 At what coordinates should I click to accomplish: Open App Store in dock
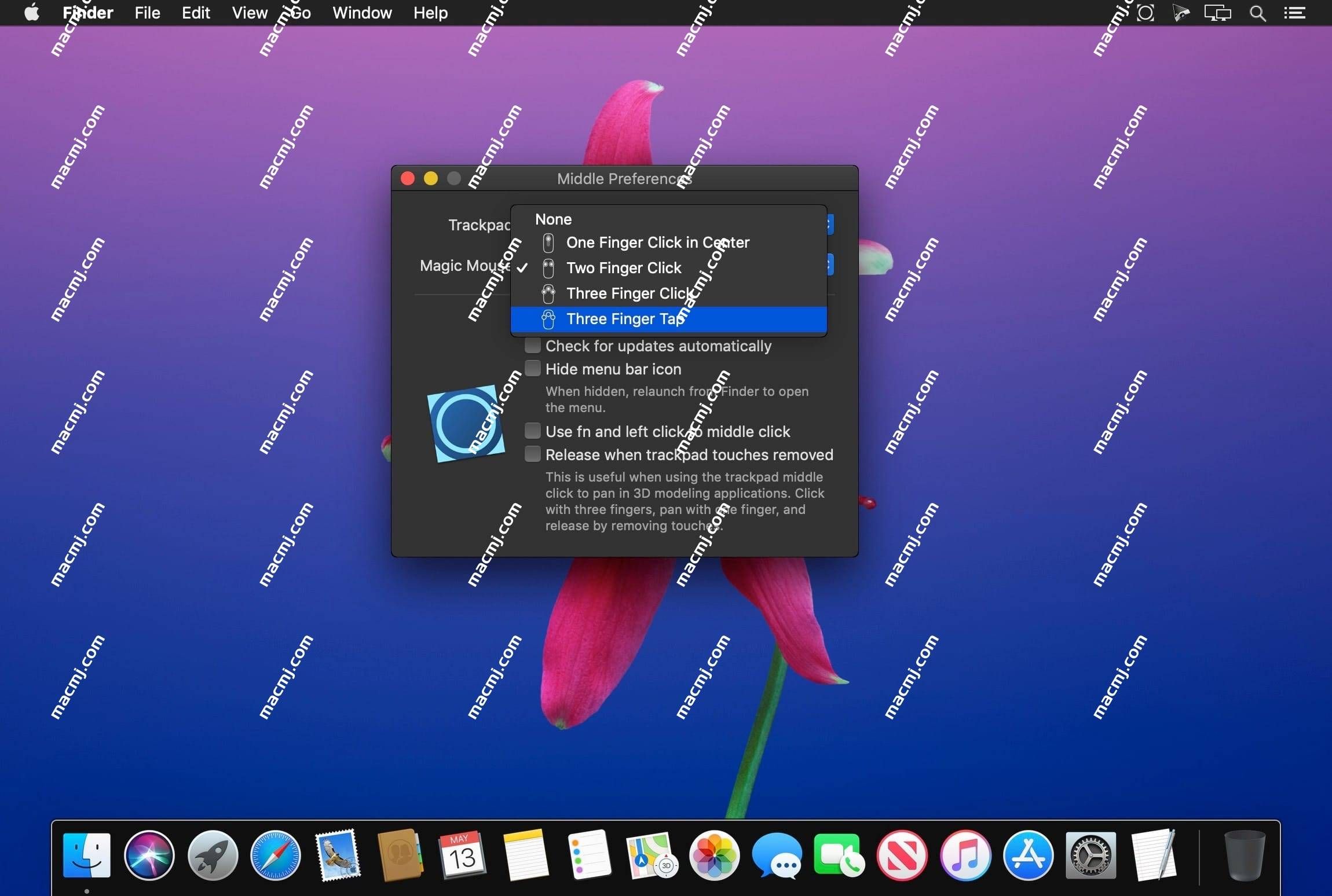(x=1028, y=855)
